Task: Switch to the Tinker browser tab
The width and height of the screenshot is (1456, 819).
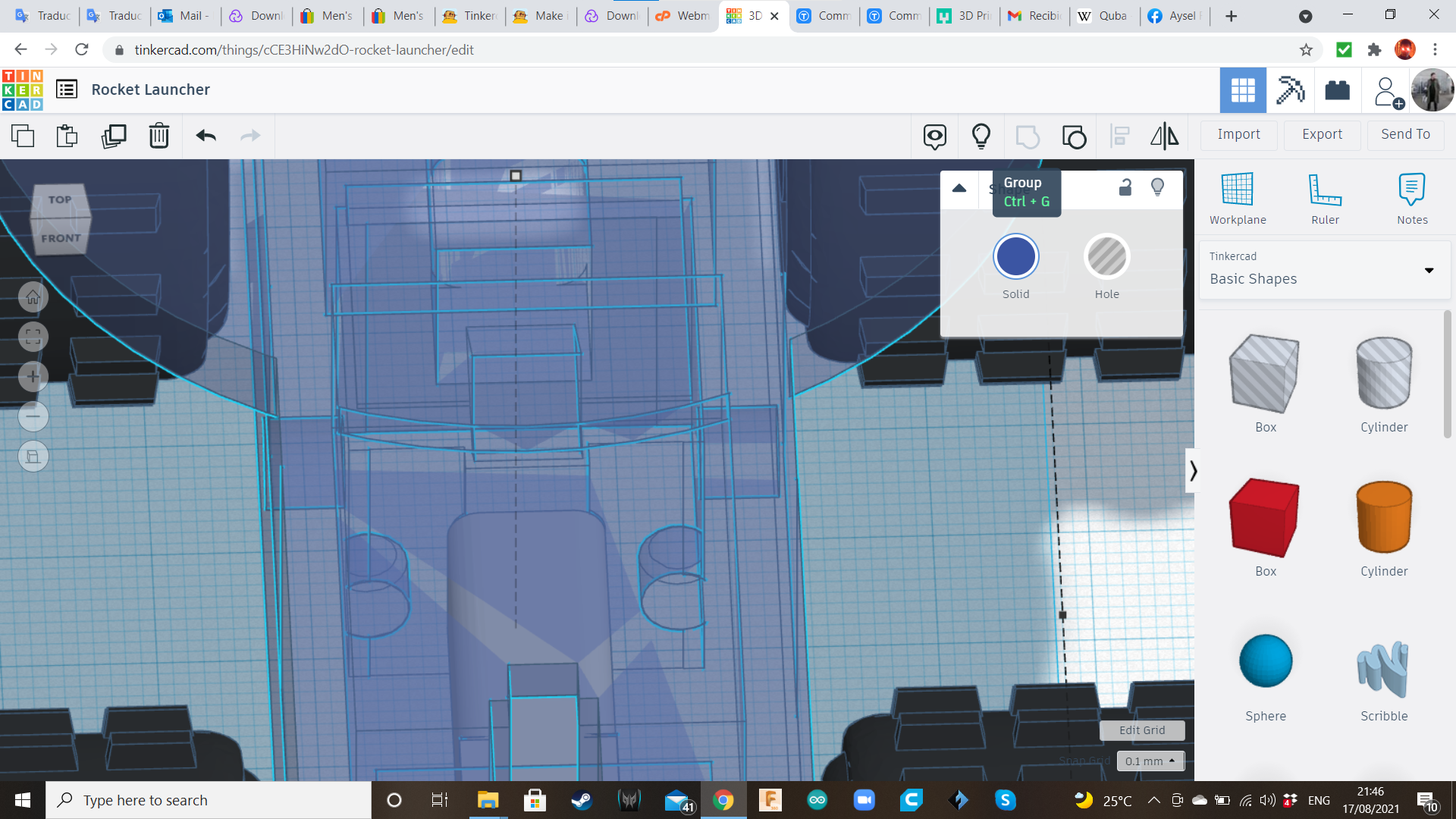Action: click(x=470, y=16)
